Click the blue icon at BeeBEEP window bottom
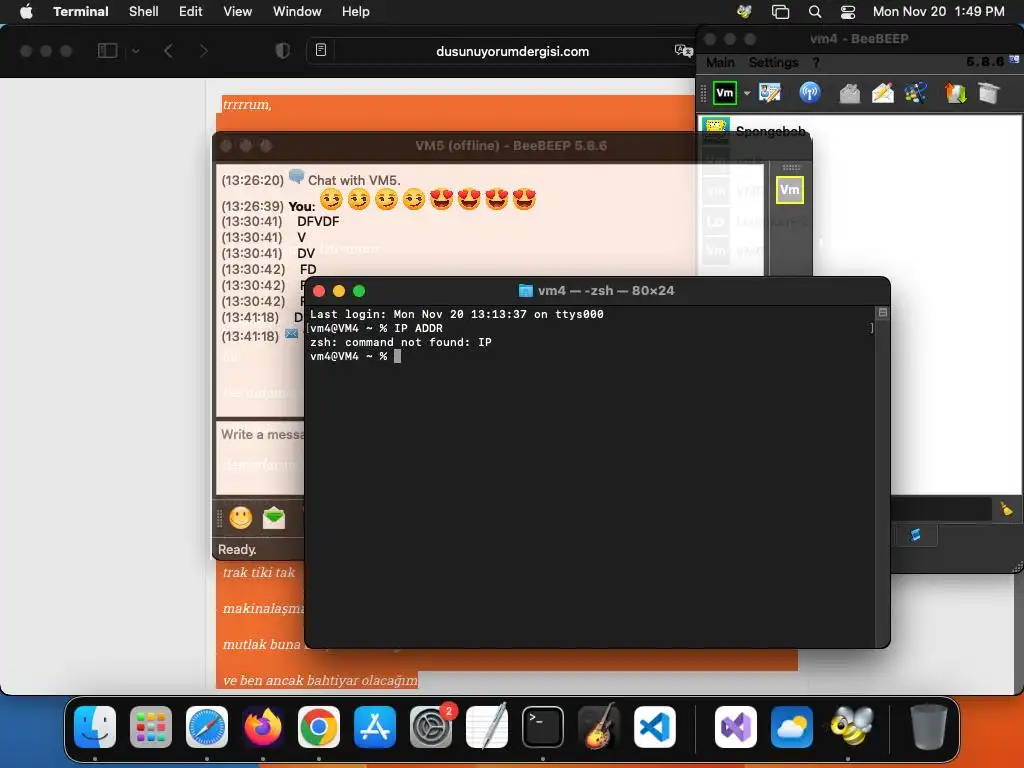The image size is (1024, 768). (x=916, y=535)
